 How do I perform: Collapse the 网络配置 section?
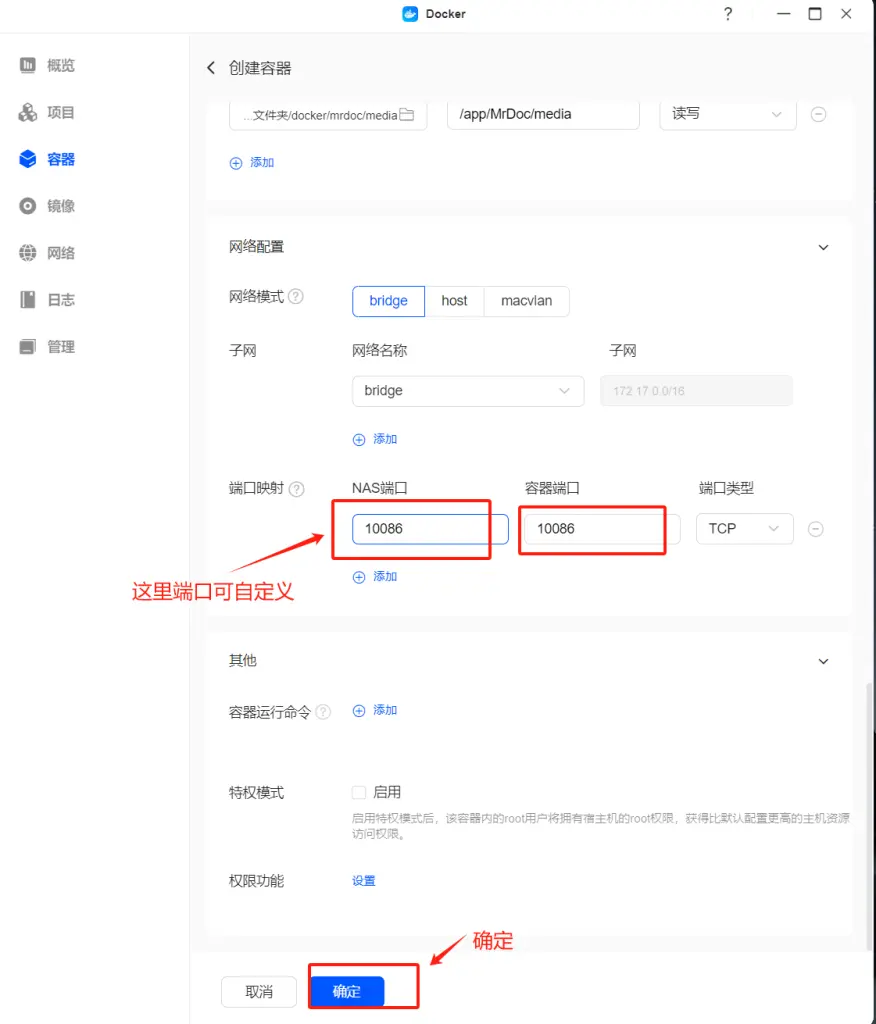click(823, 248)
